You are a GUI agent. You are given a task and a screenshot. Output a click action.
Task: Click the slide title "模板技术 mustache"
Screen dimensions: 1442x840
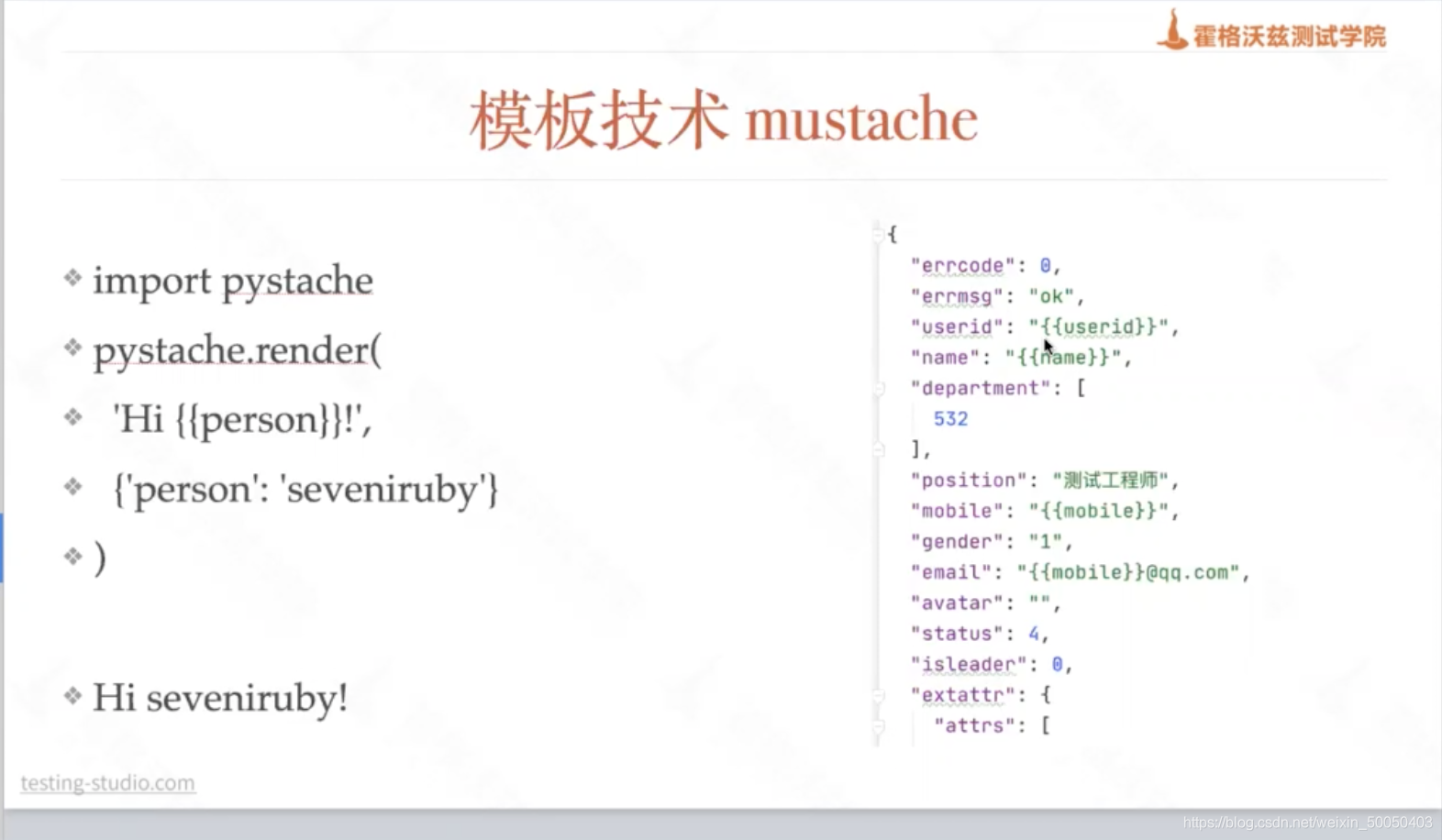(724, 120)
